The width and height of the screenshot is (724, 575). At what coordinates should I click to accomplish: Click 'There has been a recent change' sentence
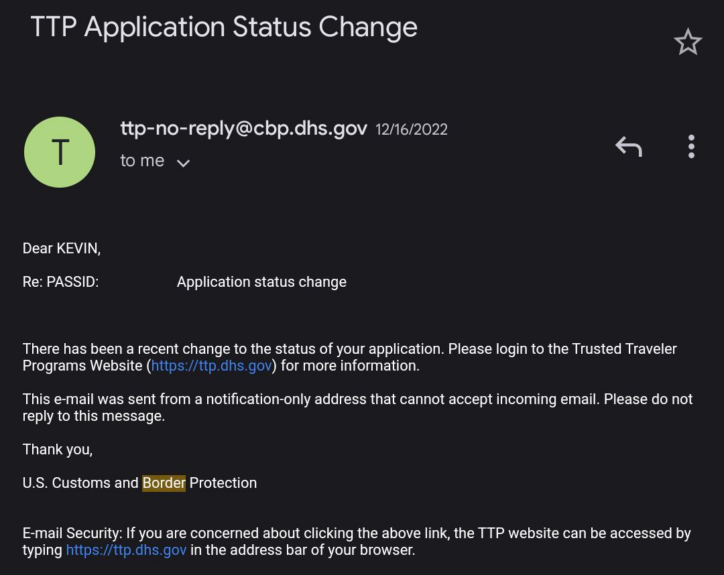pos(140,349)
